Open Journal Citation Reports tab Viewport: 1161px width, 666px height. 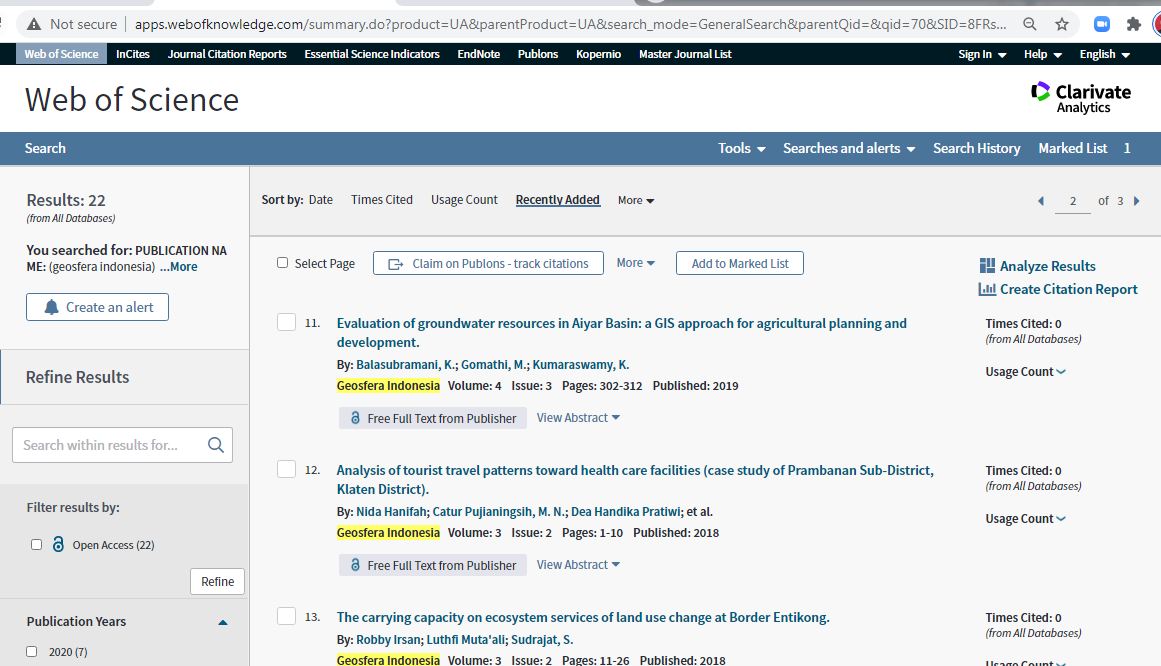tap(227, 54)
